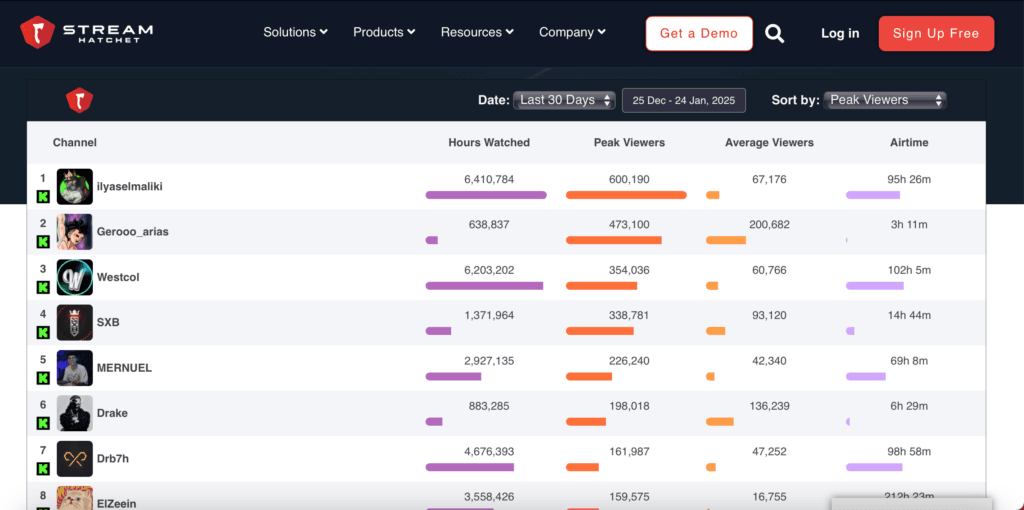Select channel name Drake

(x=112, y=413)
